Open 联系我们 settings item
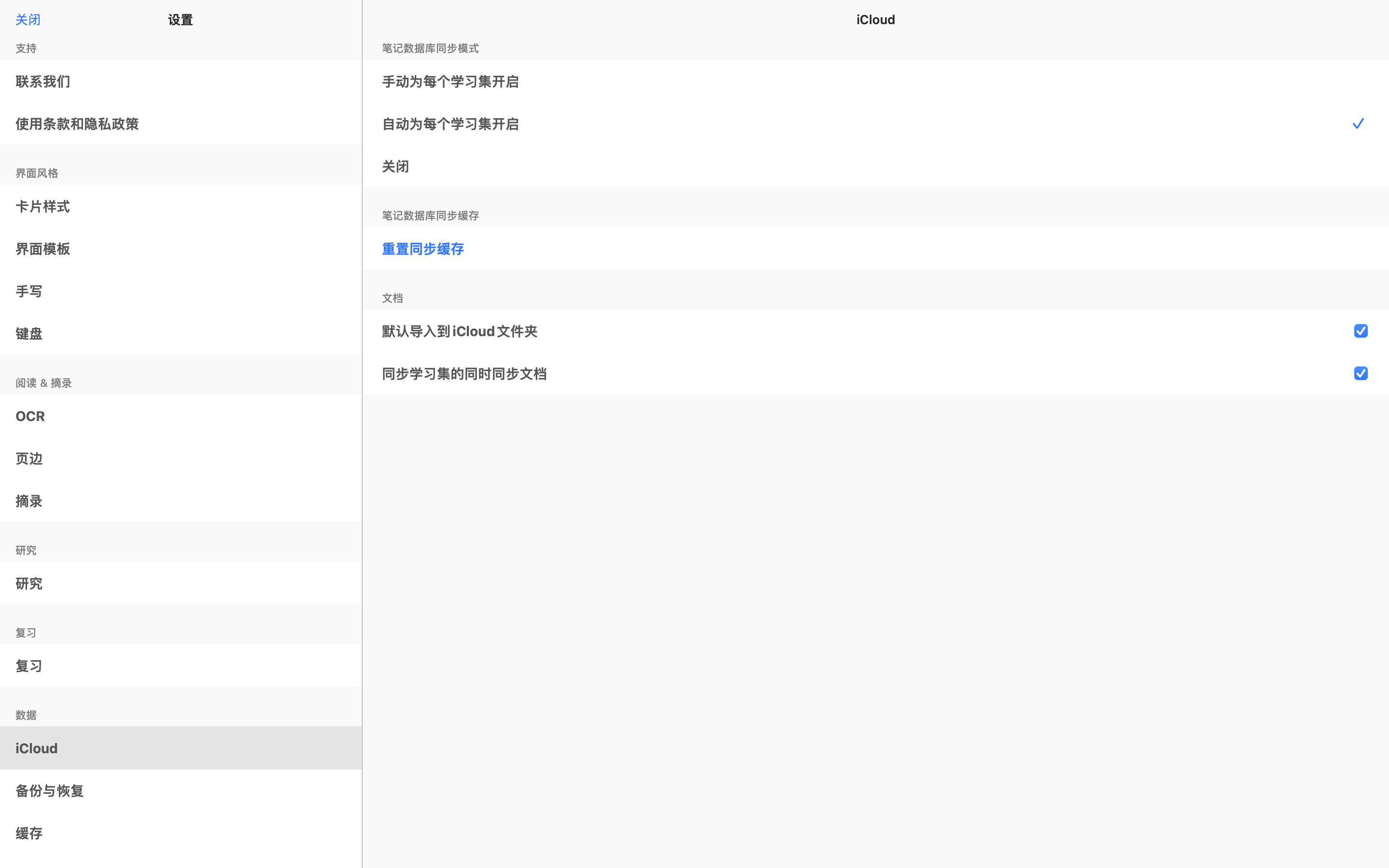 click(43, 81)
